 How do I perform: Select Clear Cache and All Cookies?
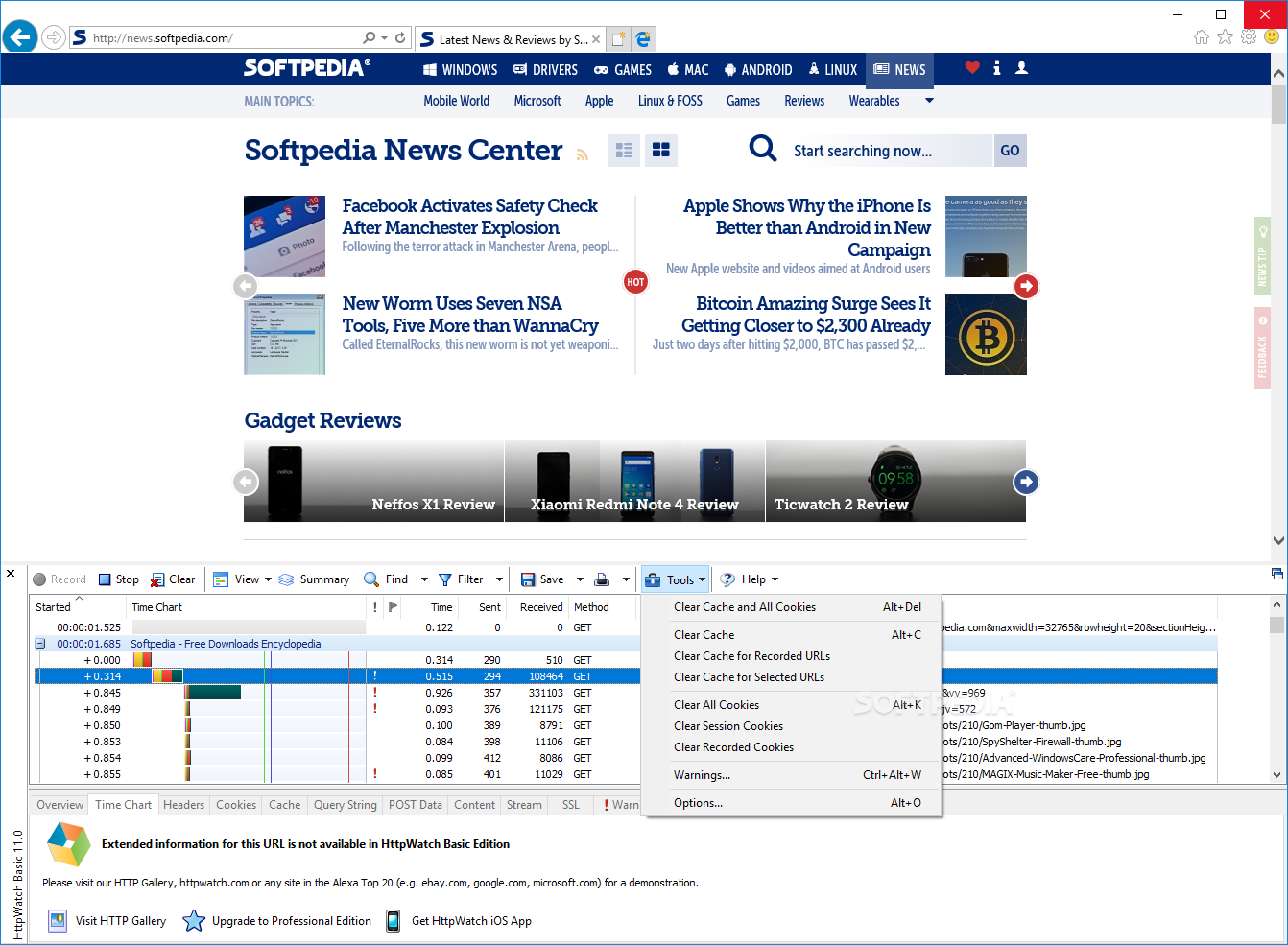(793, 607)
